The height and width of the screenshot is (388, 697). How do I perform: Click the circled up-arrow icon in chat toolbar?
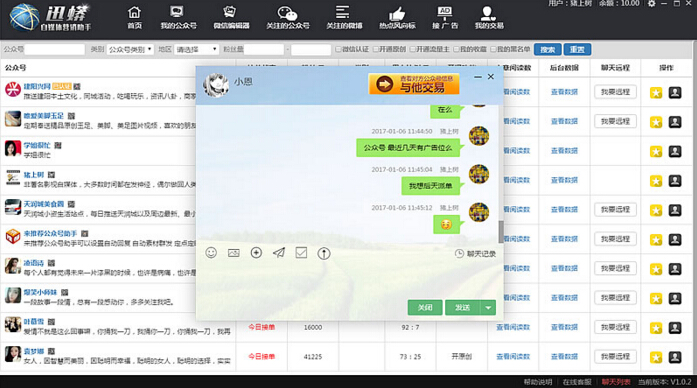point(324,253)
